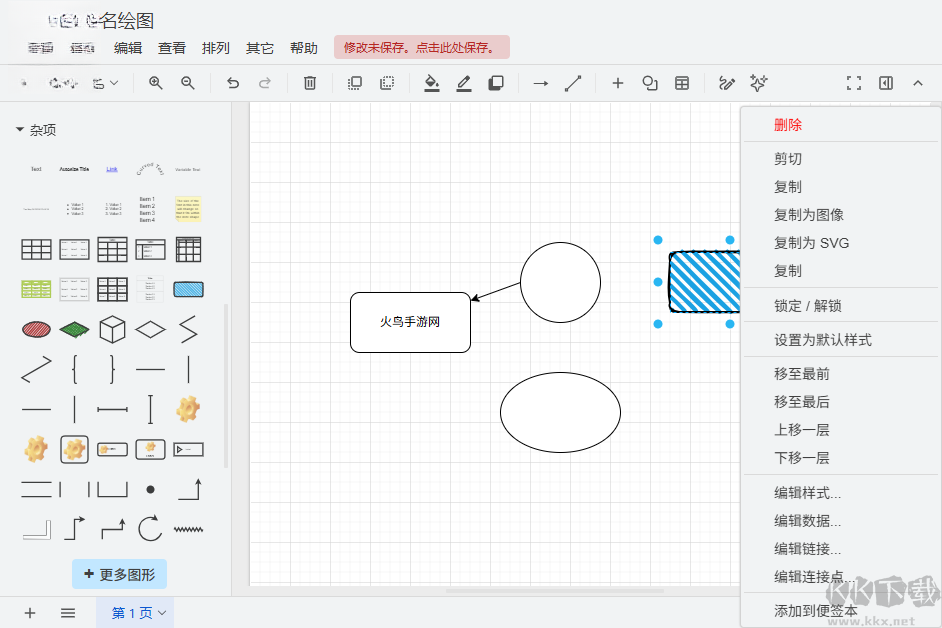Select the left curly bracket shape

click(74, 369)
